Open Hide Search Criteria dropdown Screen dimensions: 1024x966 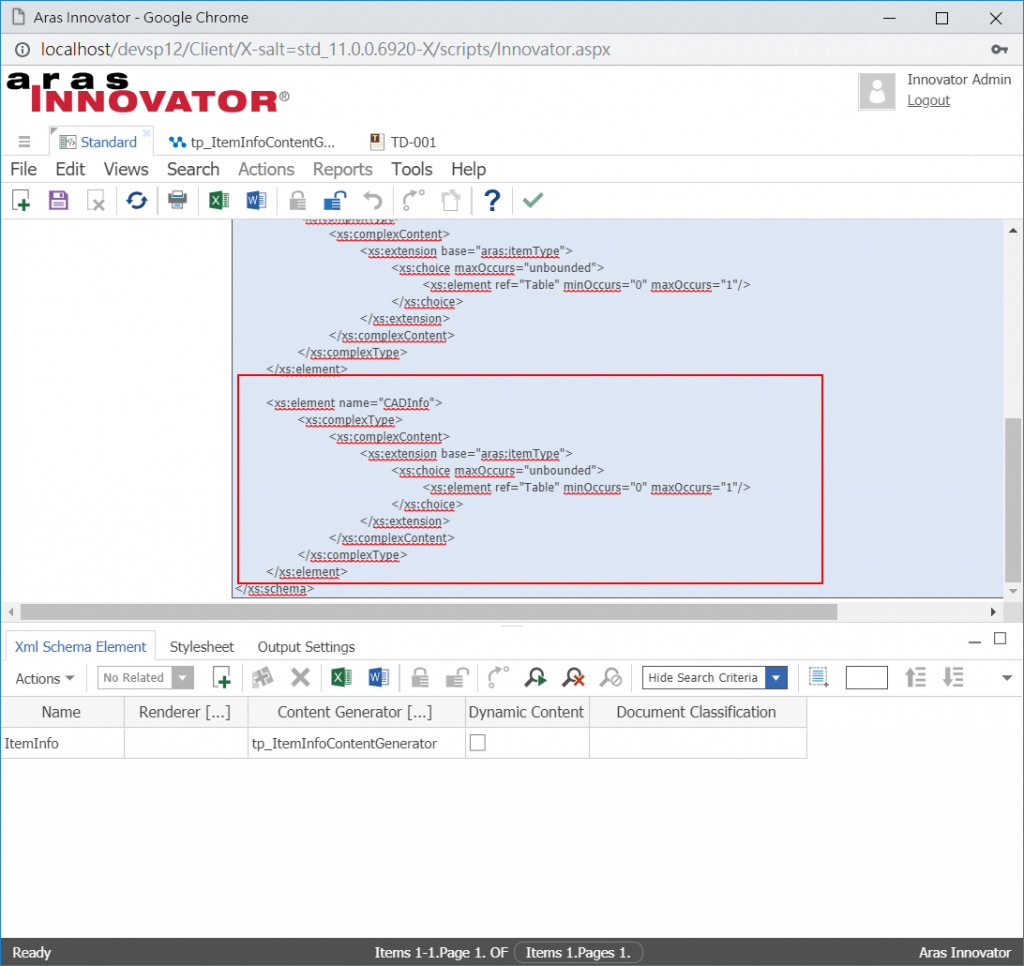[776, 678]
